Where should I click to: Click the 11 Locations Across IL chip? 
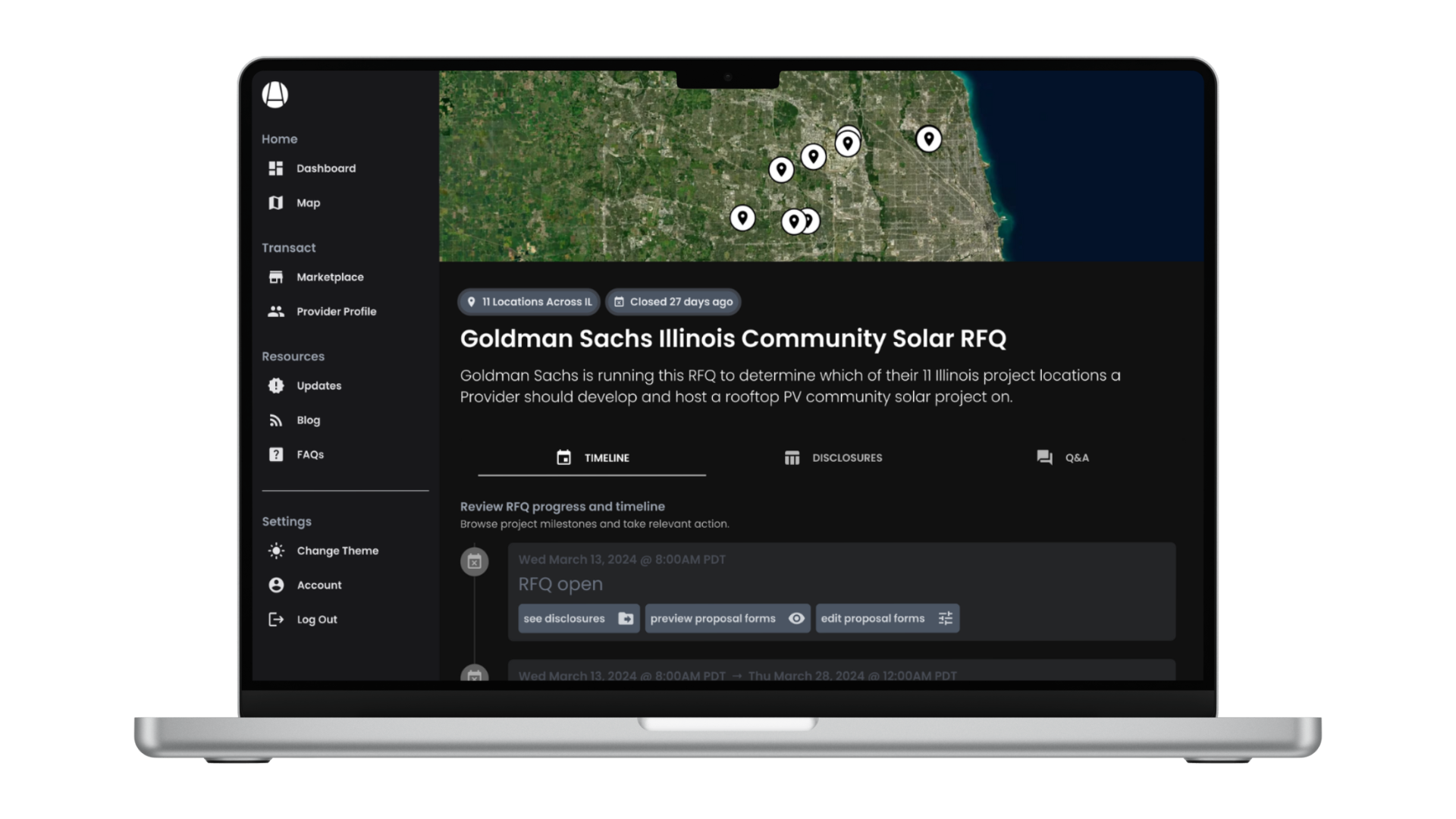(529, 302)
